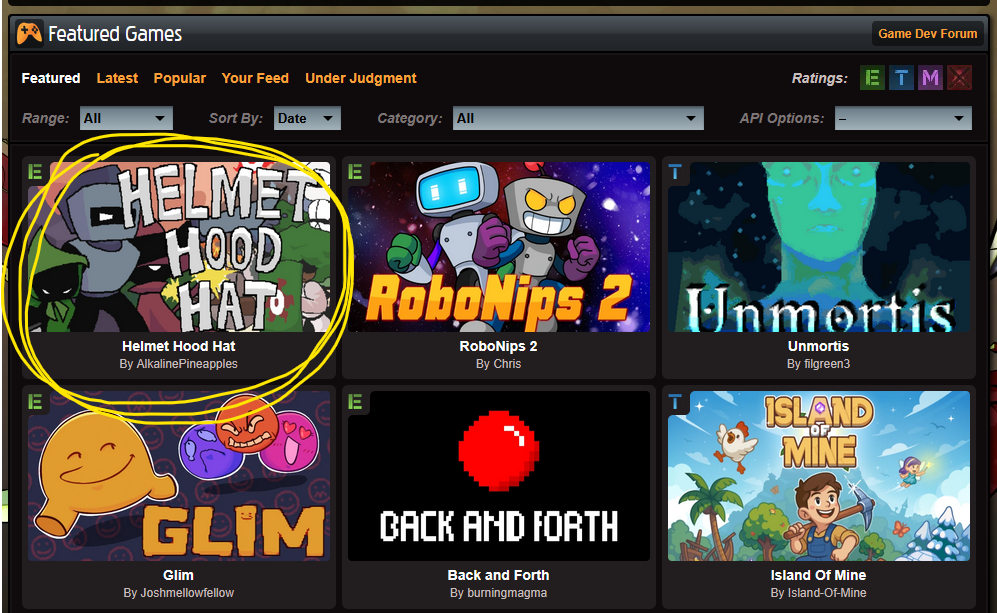Click the T rating badge on Island Of Mine
This screenshot has width=997, height=613.
(x=675, y=401)
